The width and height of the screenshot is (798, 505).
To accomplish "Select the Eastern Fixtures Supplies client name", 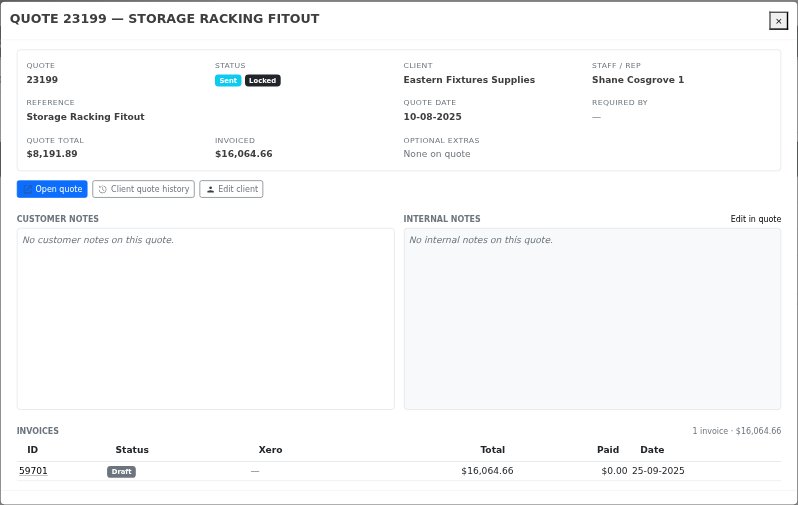I will [x=469, y=80].
